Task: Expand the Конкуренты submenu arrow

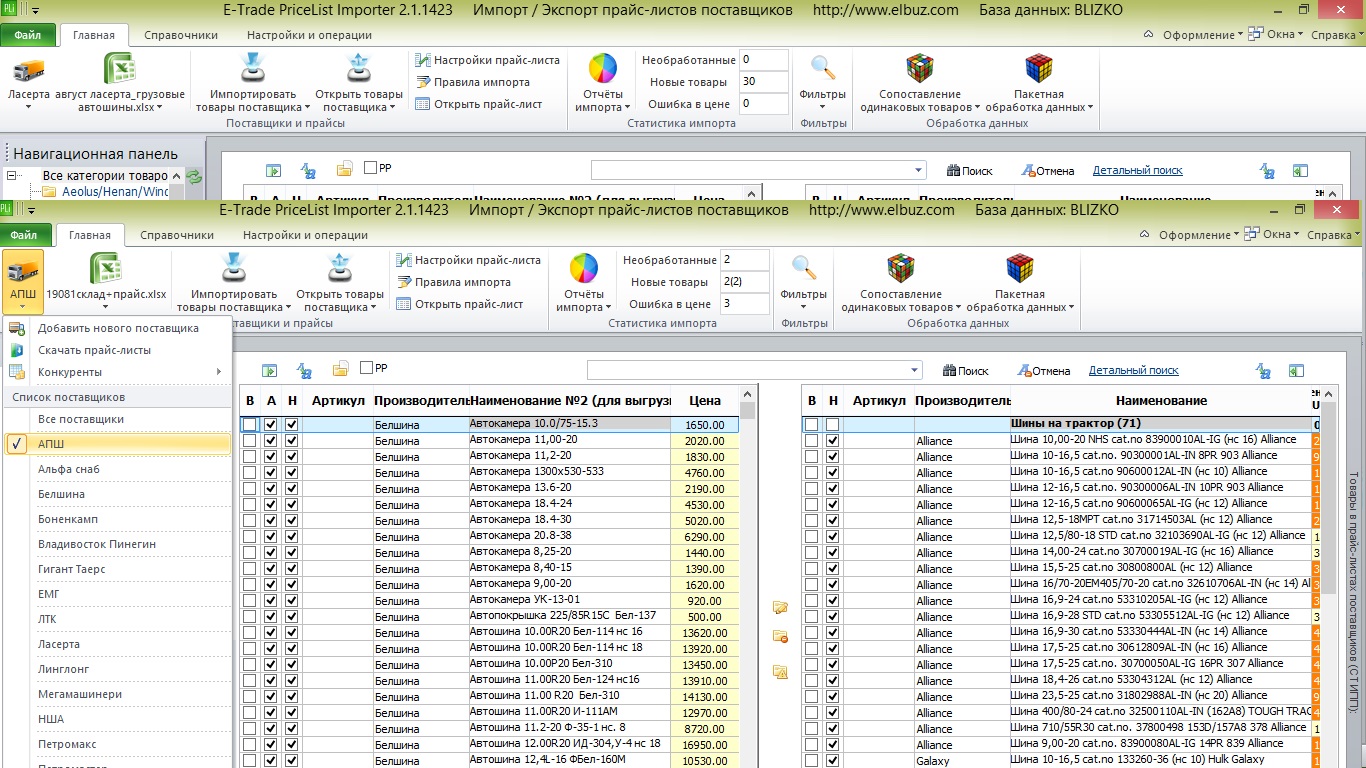Action: pos(219,372)
